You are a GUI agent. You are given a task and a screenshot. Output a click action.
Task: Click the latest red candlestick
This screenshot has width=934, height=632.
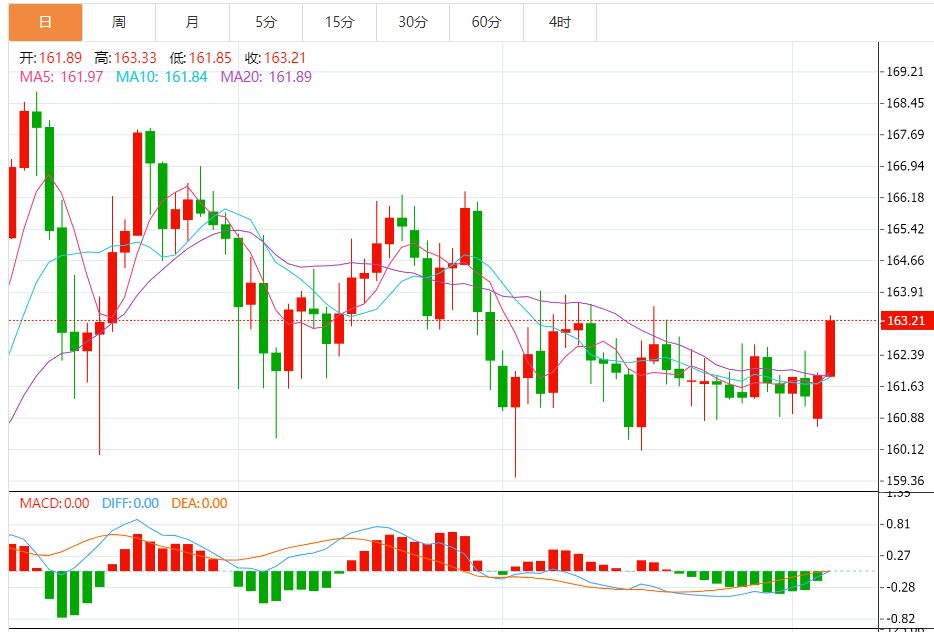830,348
